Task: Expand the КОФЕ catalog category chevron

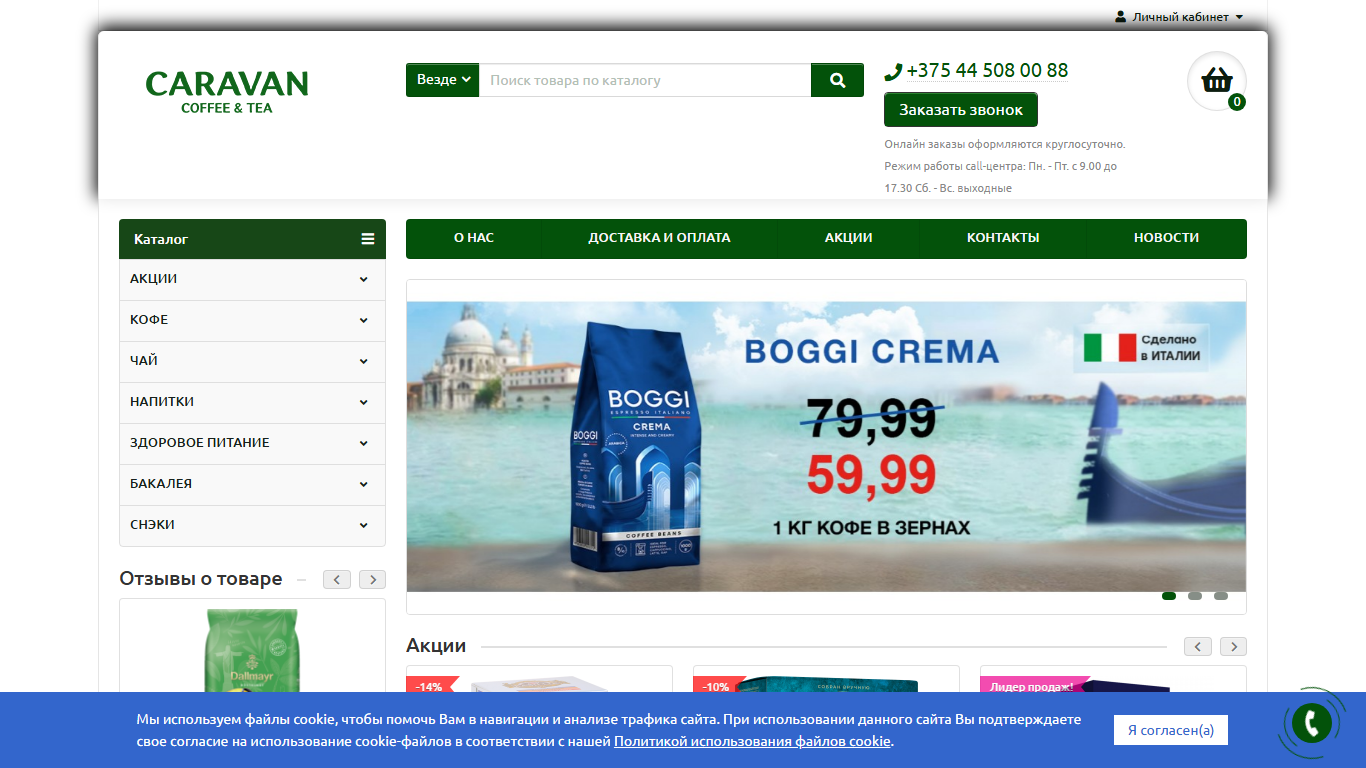Action: click(364, 321)
